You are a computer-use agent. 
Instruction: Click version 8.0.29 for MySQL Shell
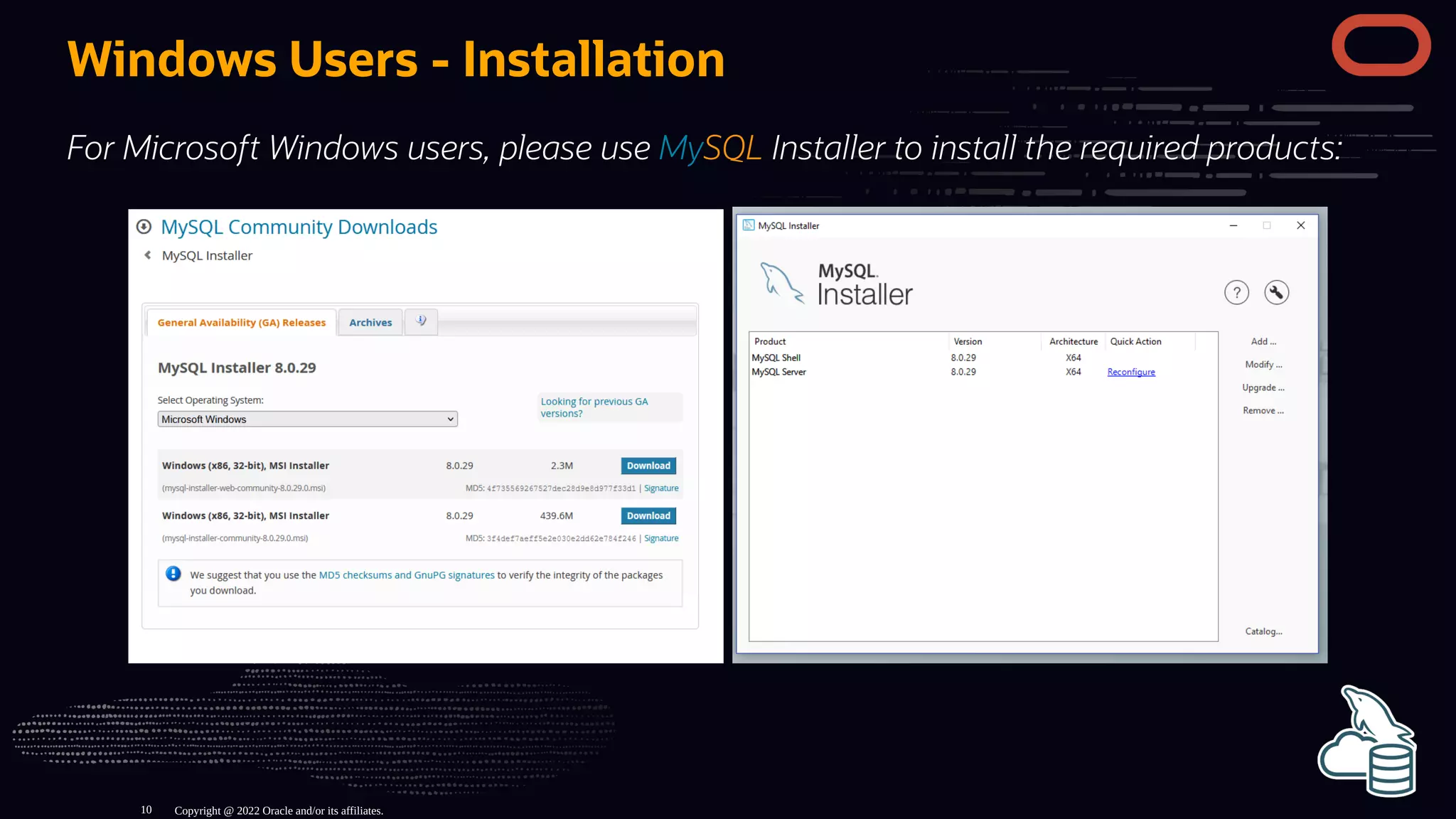963,358
